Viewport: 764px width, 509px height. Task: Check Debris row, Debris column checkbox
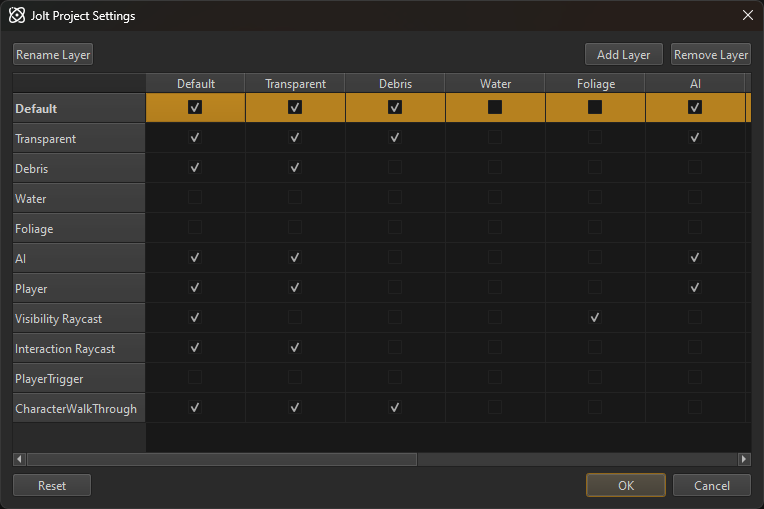(x=395, y=168)
